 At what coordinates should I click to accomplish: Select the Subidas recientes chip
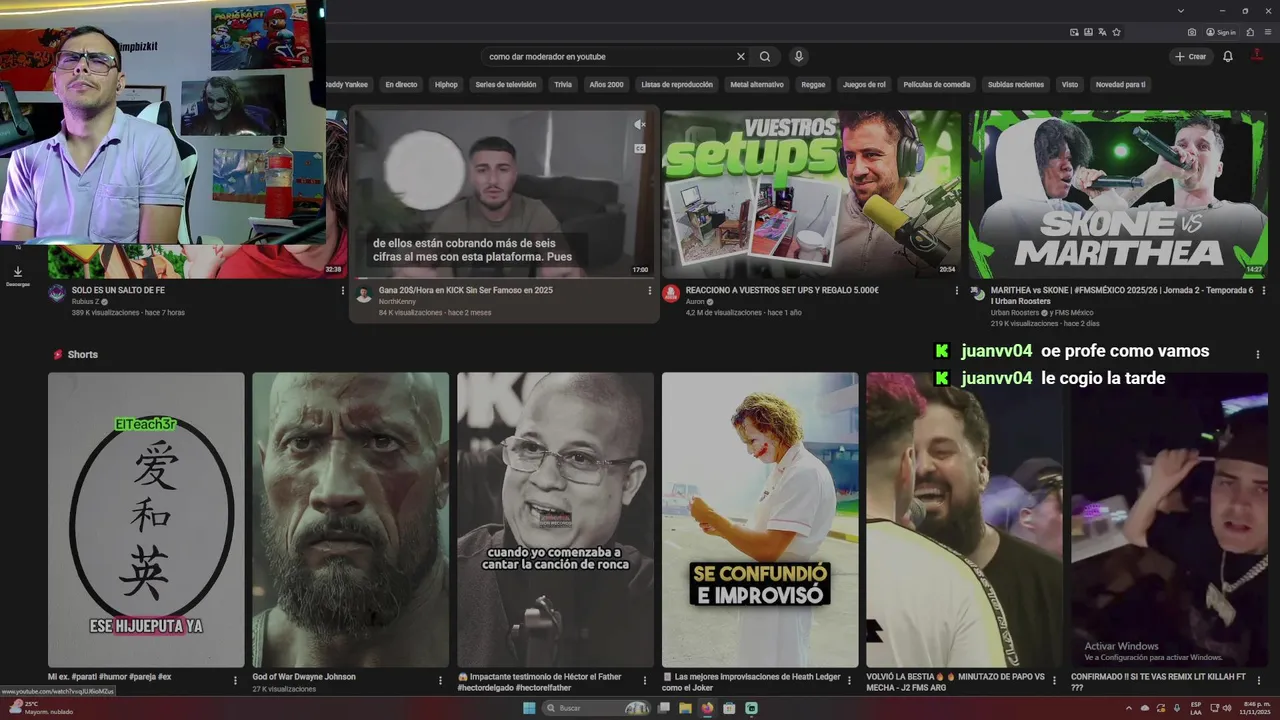tap(1016, 85)
